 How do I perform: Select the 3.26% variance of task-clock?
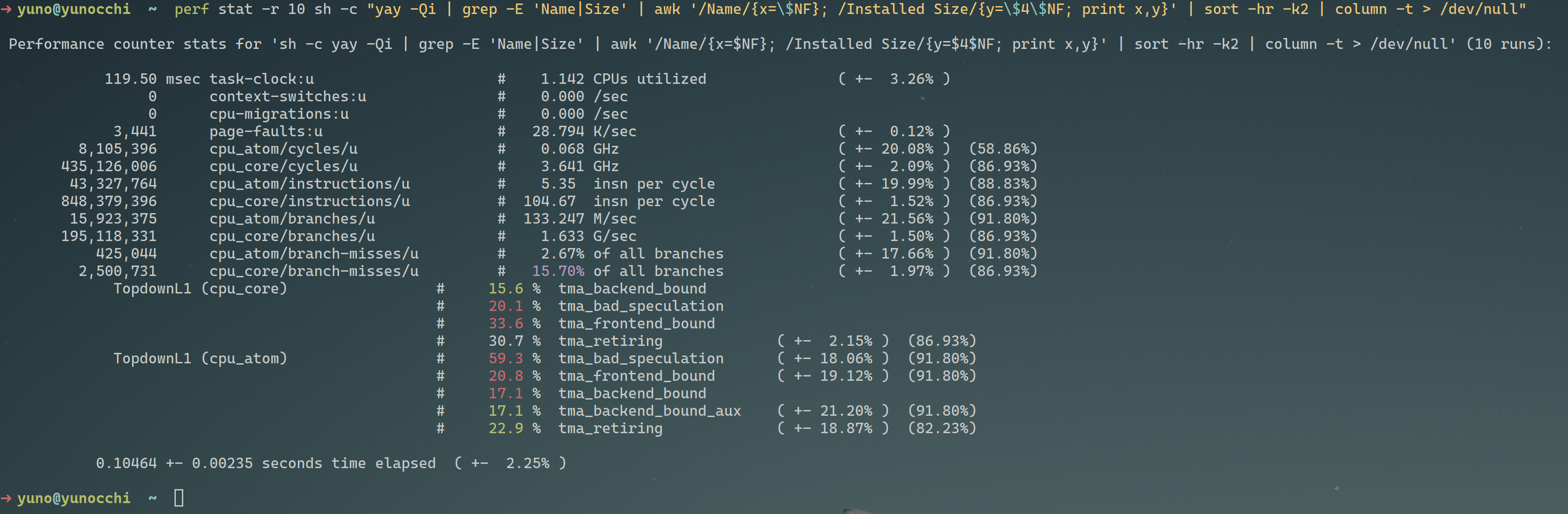pyautogui.click(x=911, y=79)
